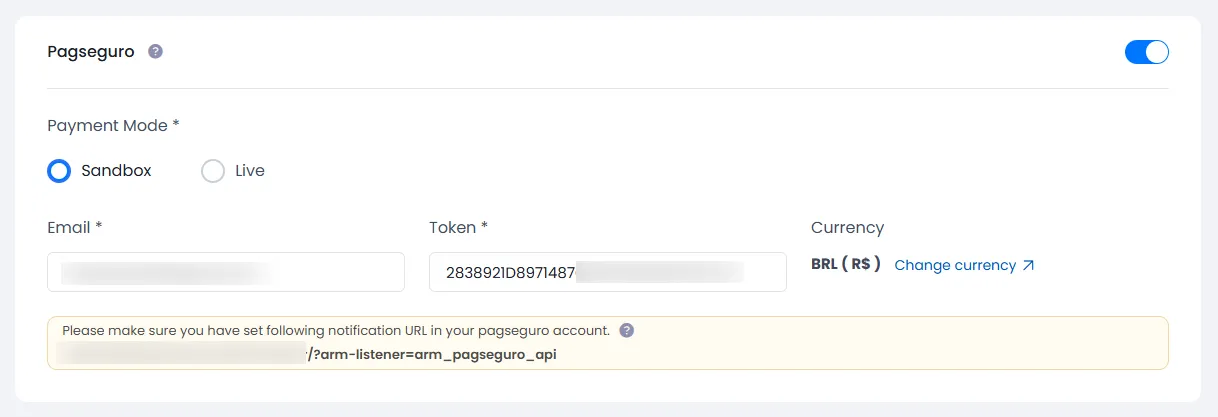The height and width of the screenshot is (417, 1218).
Task: Click the help icon beside Pagseguro title
Action: point(155,52)
